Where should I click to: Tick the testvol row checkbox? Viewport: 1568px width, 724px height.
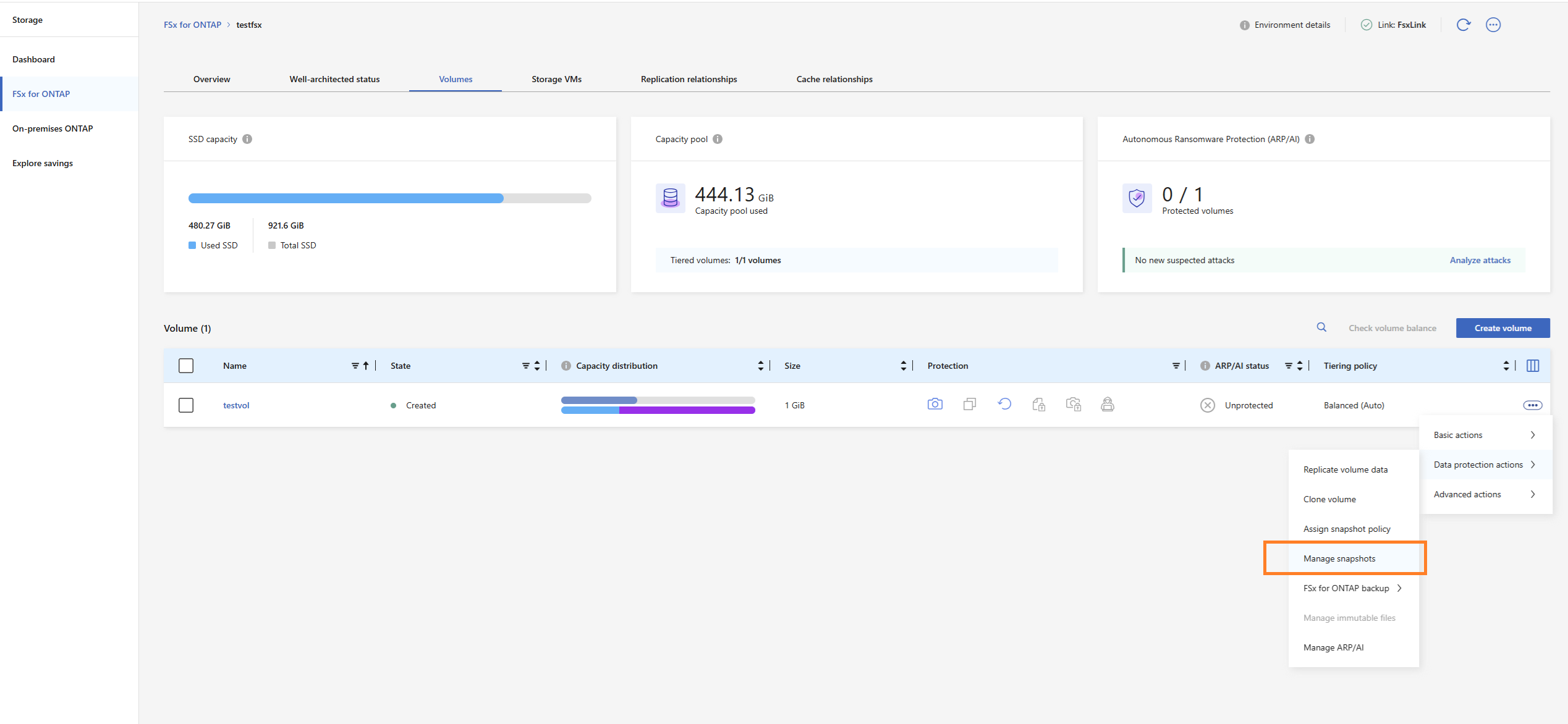click(x=186, y=405)
